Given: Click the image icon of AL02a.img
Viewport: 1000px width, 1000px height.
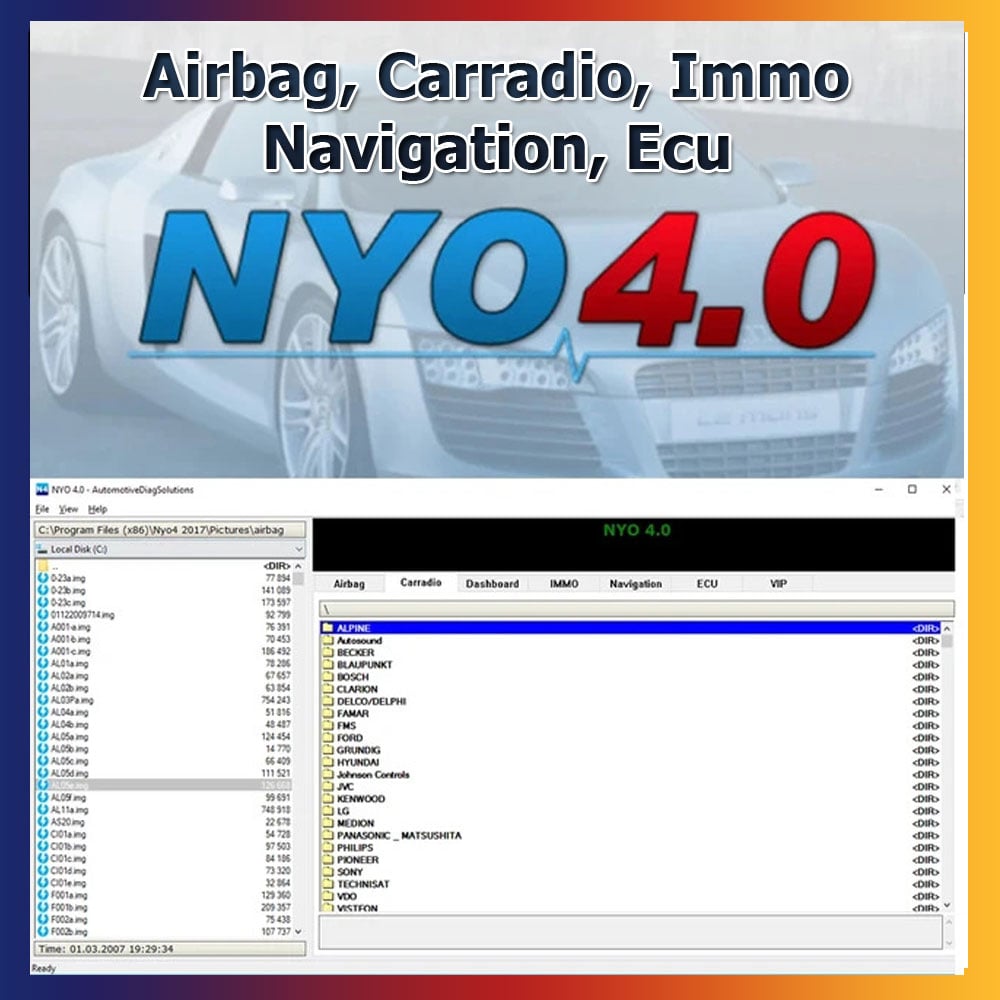Looking at the screenshot, I should (43, 675).
